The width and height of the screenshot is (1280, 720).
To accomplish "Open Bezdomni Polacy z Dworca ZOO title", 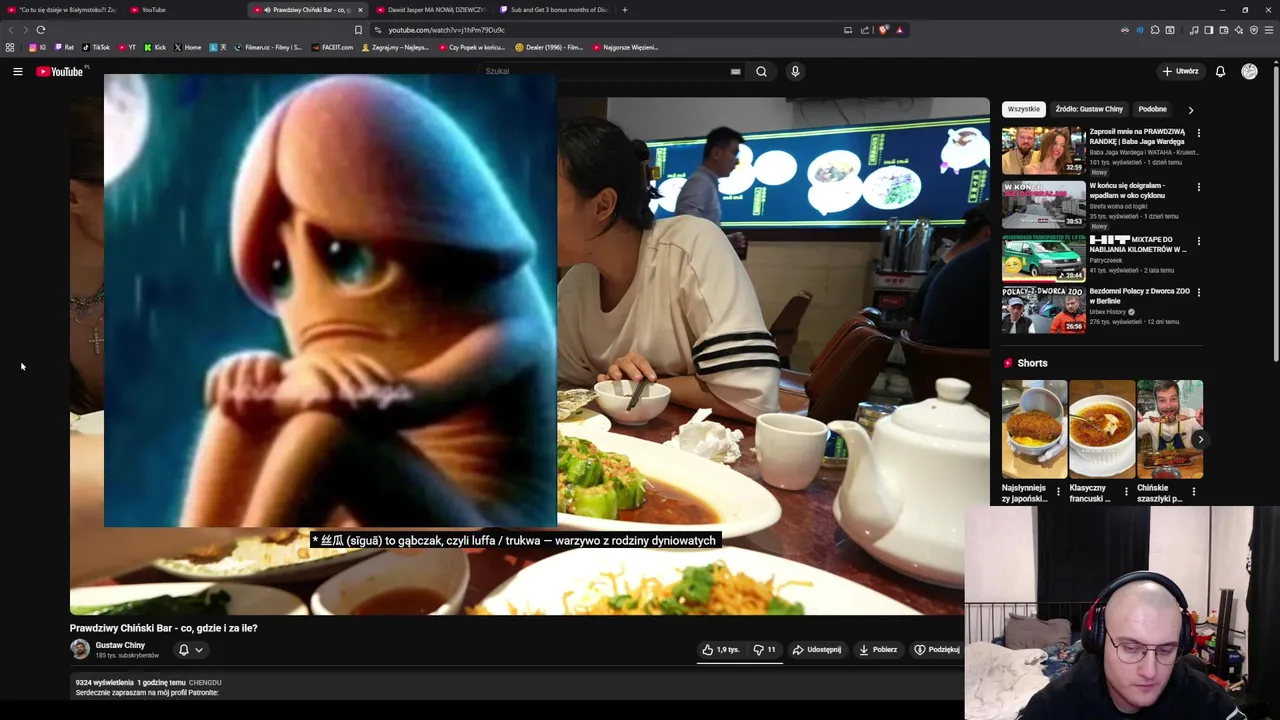I will pyautogui.click(x=1140, y=296).
